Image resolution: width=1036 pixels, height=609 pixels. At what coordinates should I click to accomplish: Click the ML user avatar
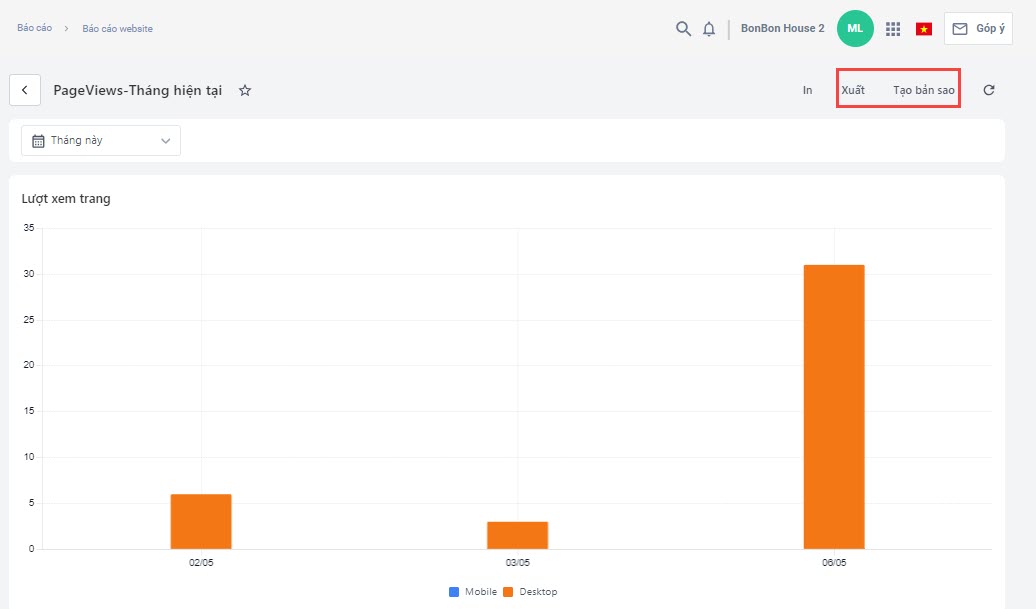click(x=855, y=28)
